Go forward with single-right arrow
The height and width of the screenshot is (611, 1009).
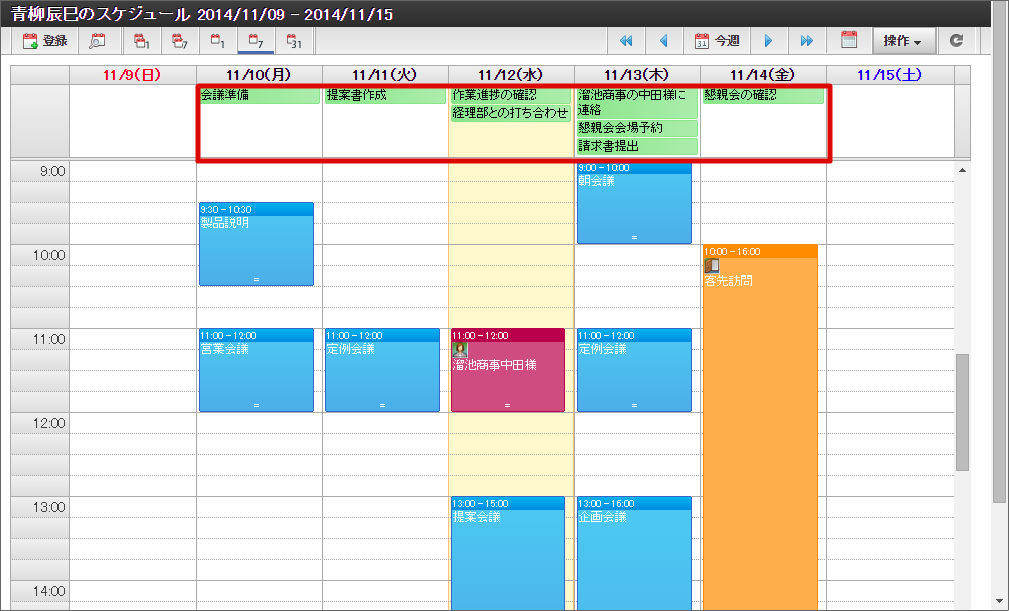[x=768, y=41]
